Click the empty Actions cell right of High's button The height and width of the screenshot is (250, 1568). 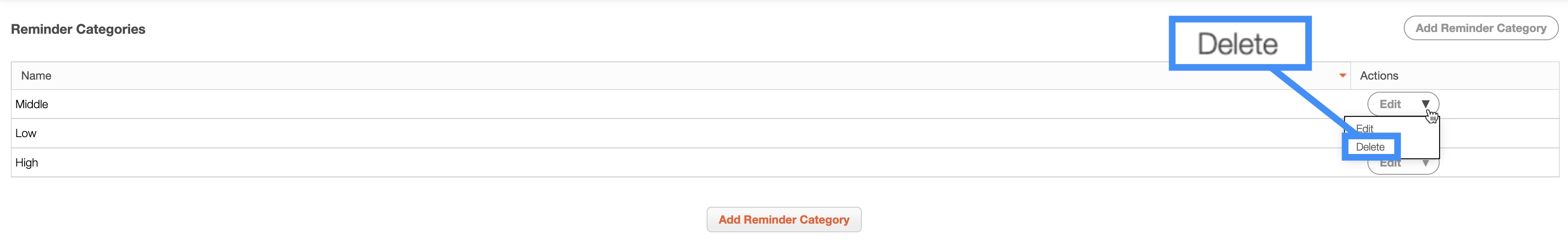(1498, 163)
